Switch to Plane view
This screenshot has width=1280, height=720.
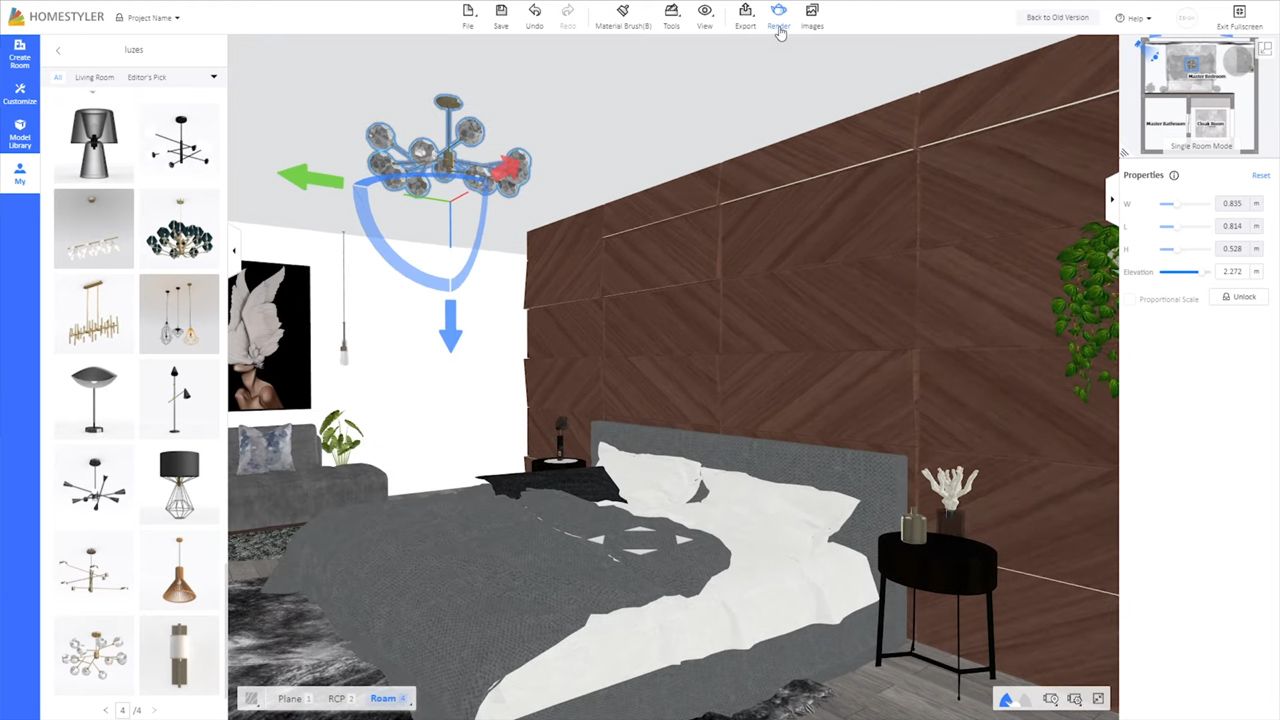294,699
